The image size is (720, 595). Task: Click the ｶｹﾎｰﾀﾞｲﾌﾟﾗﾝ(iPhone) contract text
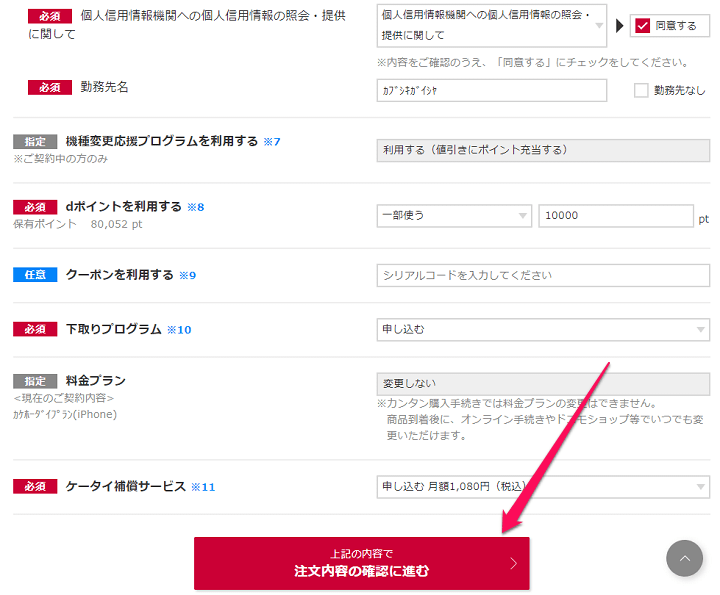point(65,415)
